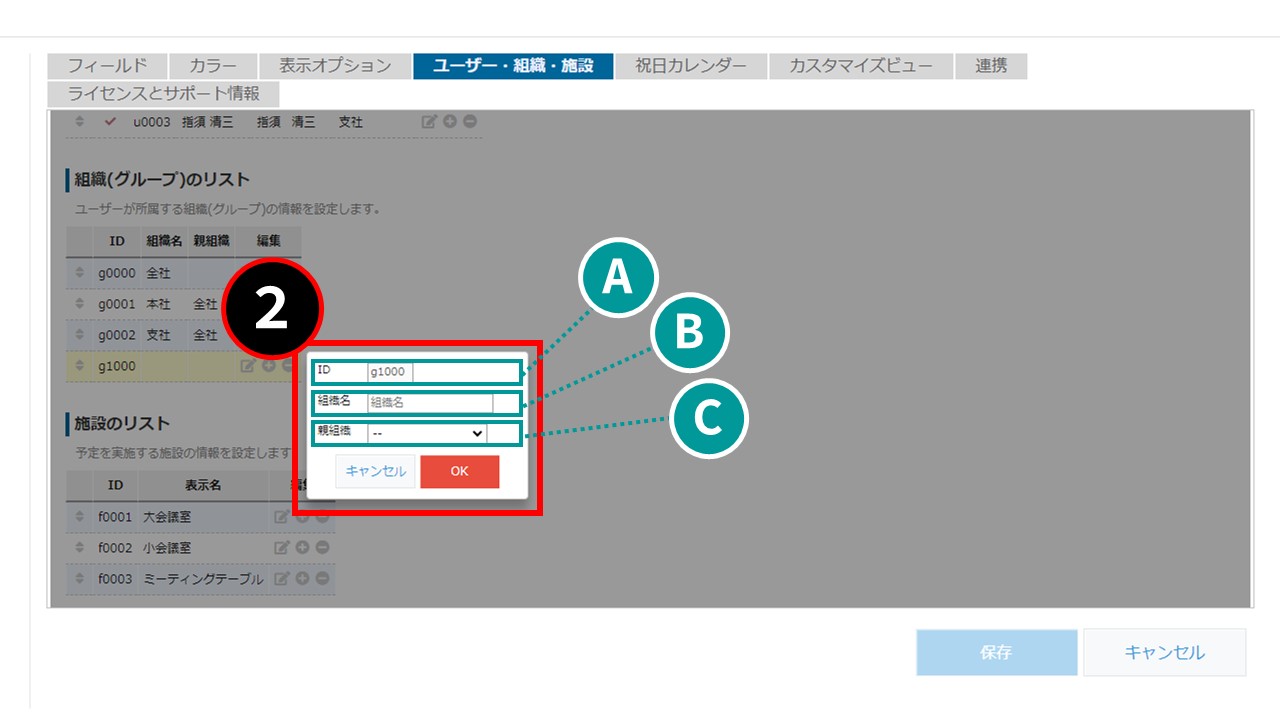Screen dimensions: 1280x720
Task: Click the sort handle of f0001 row
Action: tap(80, 517)
